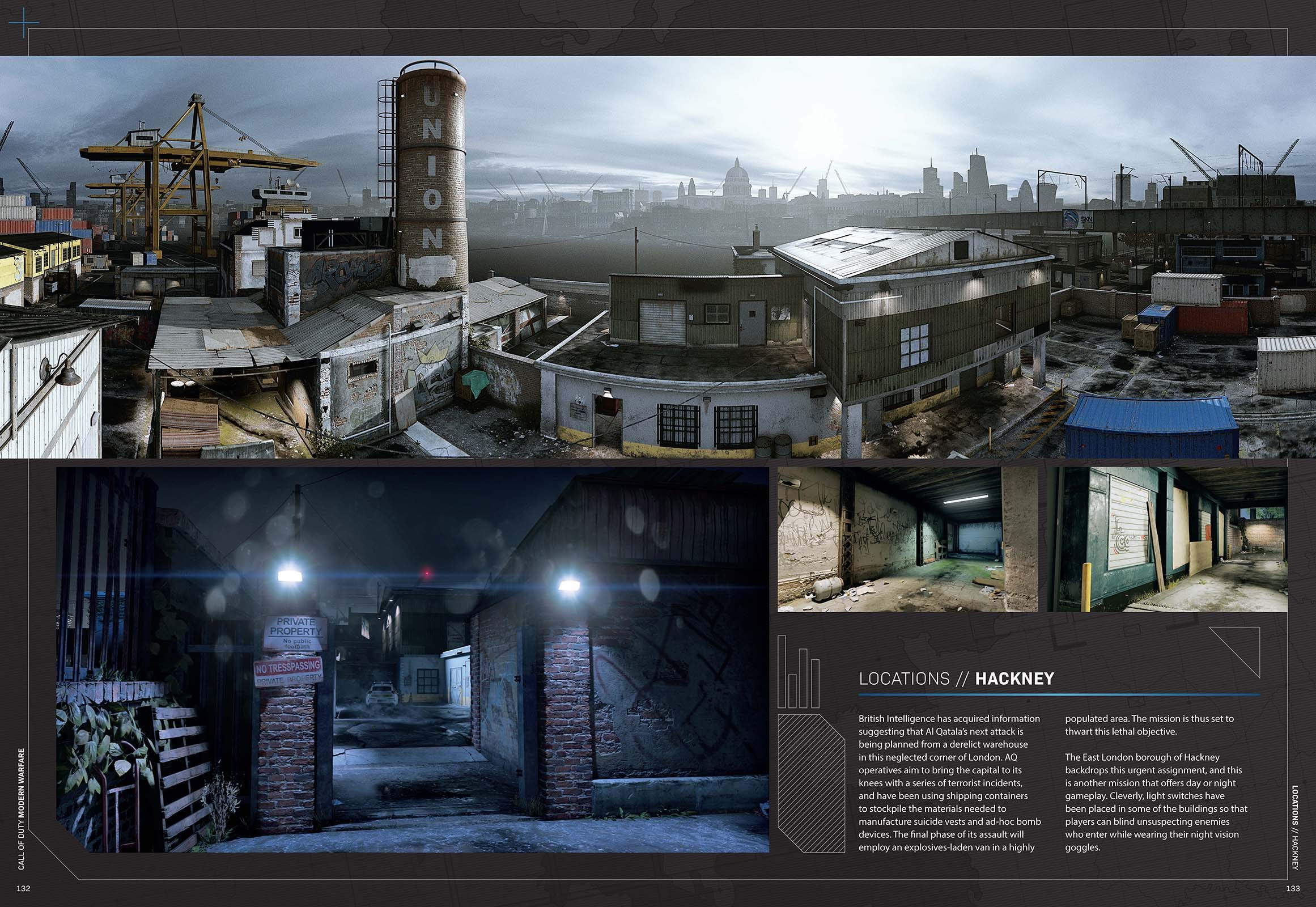This screenshot has width=1316, height=907.
Task: Click the large Hackney panorama image
Action: 658,257
